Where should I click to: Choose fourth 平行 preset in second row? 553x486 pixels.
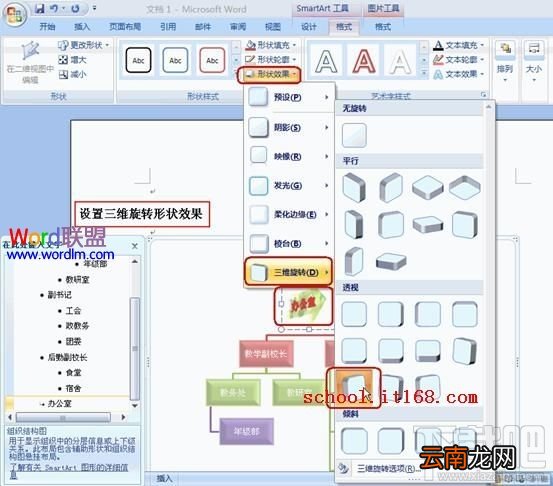tap(465, 224)
